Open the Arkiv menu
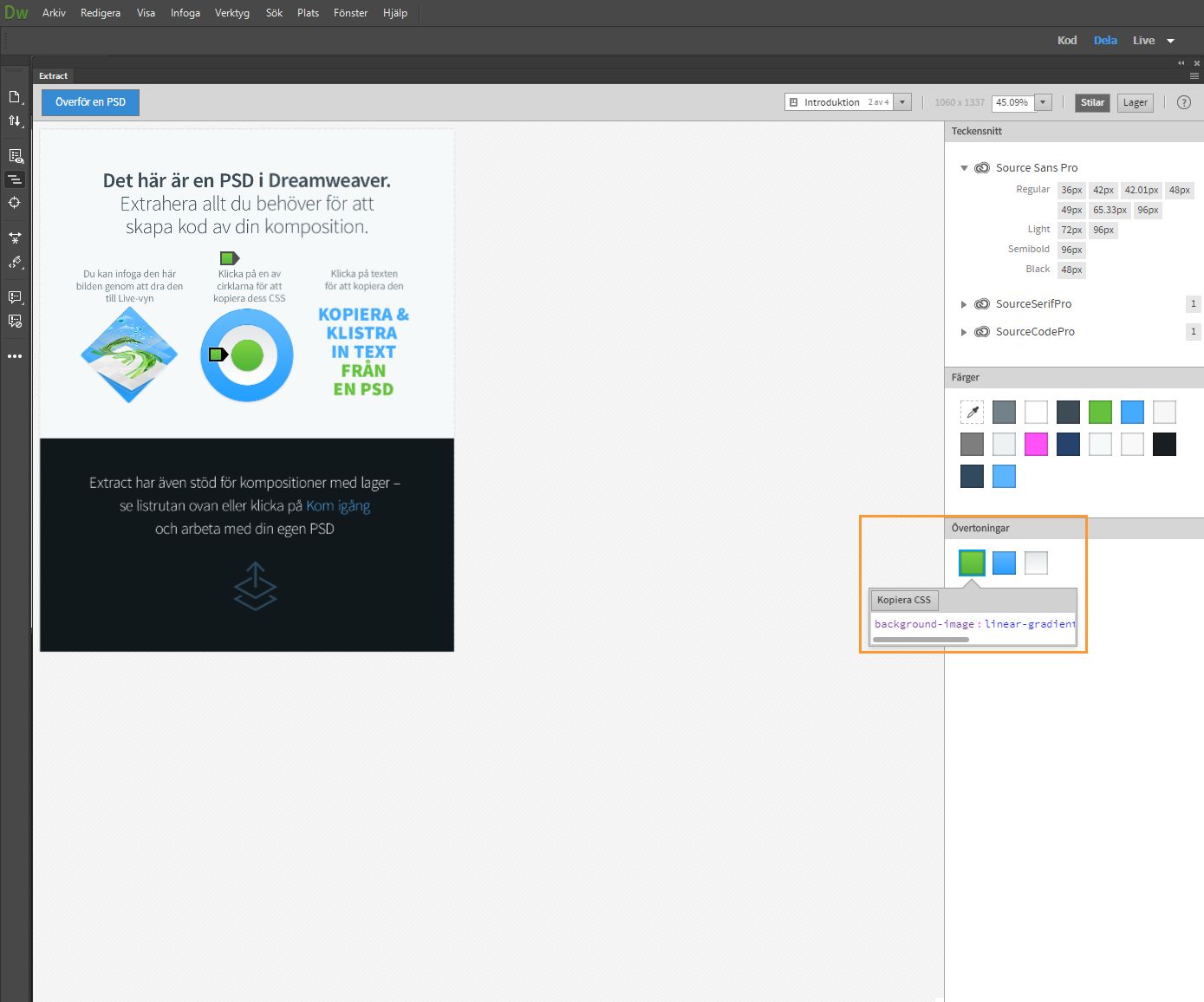The width and height of the screenshot is (1204, 1002). point(54,13)
